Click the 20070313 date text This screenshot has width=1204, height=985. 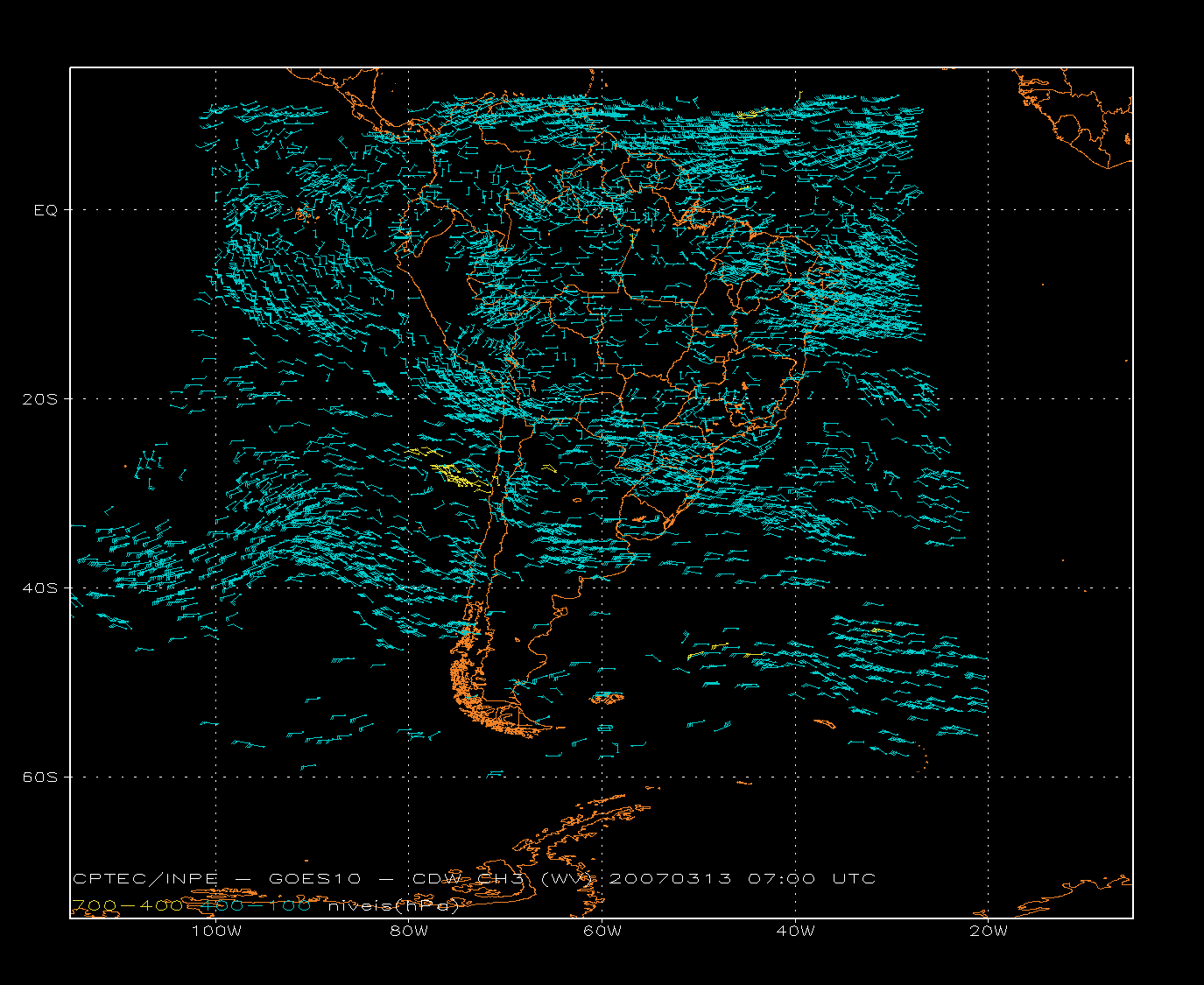click(670, 878)
